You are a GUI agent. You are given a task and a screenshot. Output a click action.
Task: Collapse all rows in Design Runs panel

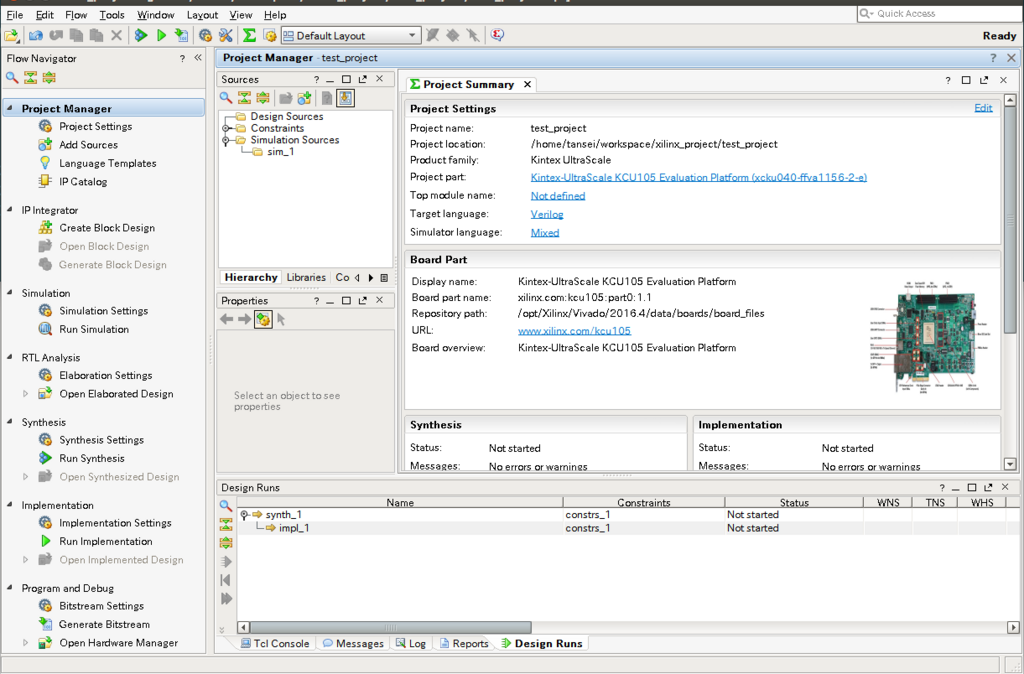pos(226,524)
